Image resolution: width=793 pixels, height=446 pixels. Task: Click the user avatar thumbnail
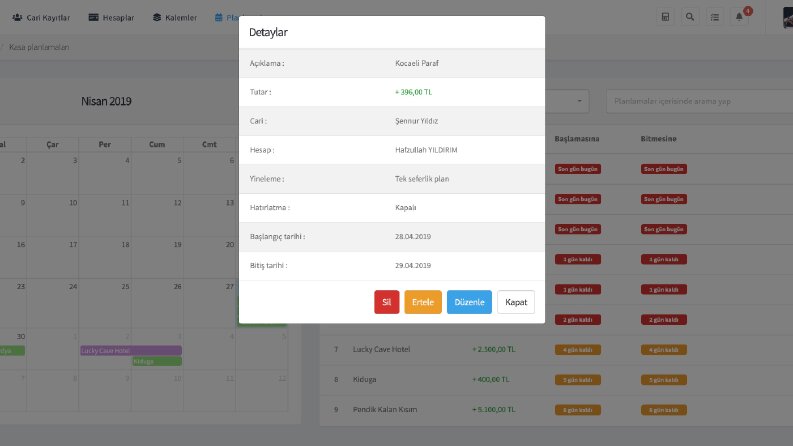[788, 17]
